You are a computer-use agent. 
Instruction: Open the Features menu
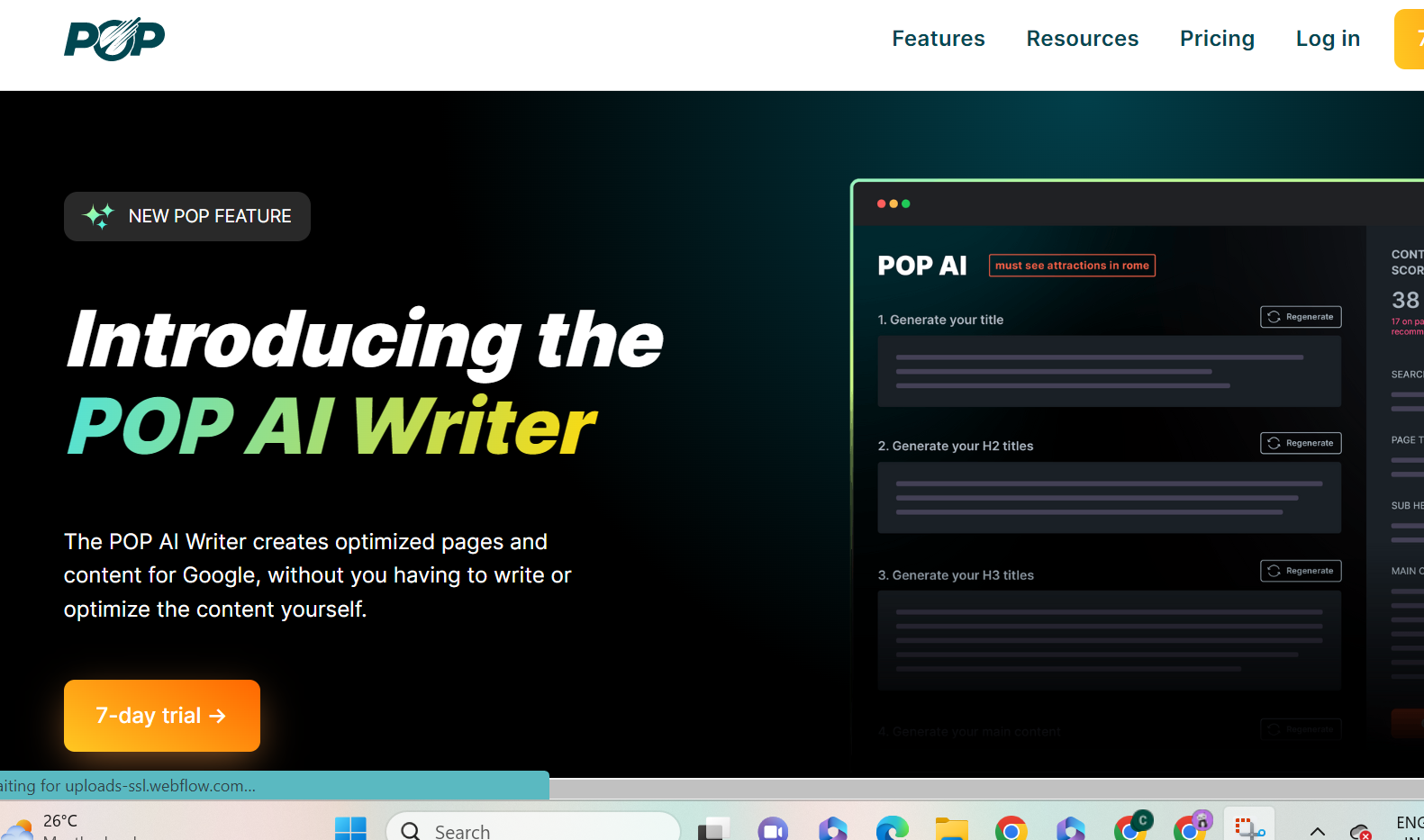939,39
